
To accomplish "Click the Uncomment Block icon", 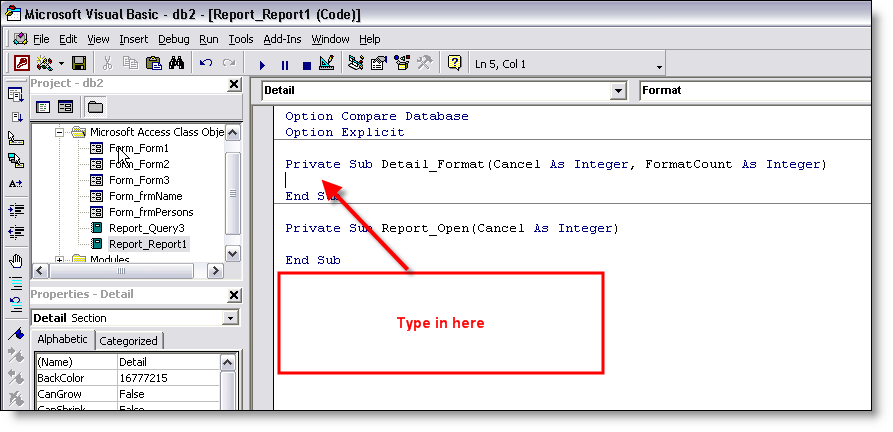I will (x=16, y=305).
